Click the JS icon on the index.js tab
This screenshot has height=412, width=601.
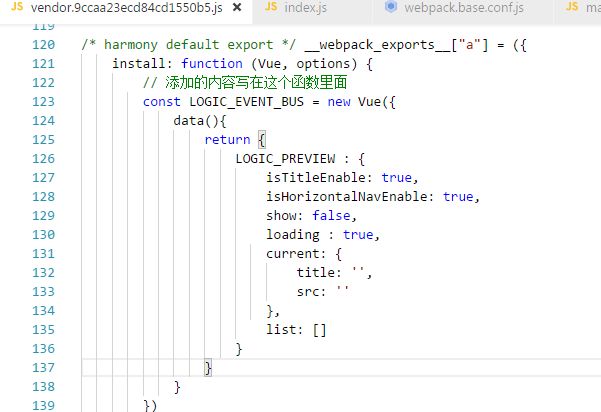271,7
